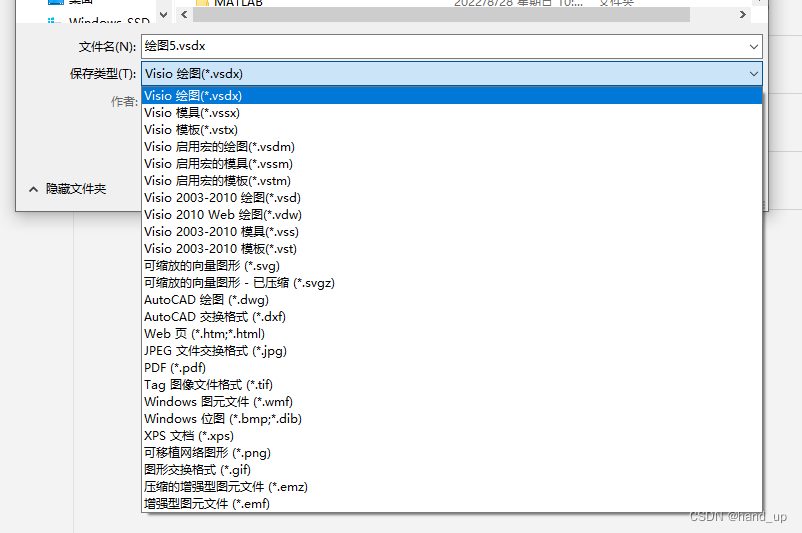The height and width of the screenshot is (533, 802).
Task: Choose Tag 图像文件格式 (*.tif)
Action: pyautogui.click(x=452, y=385)
